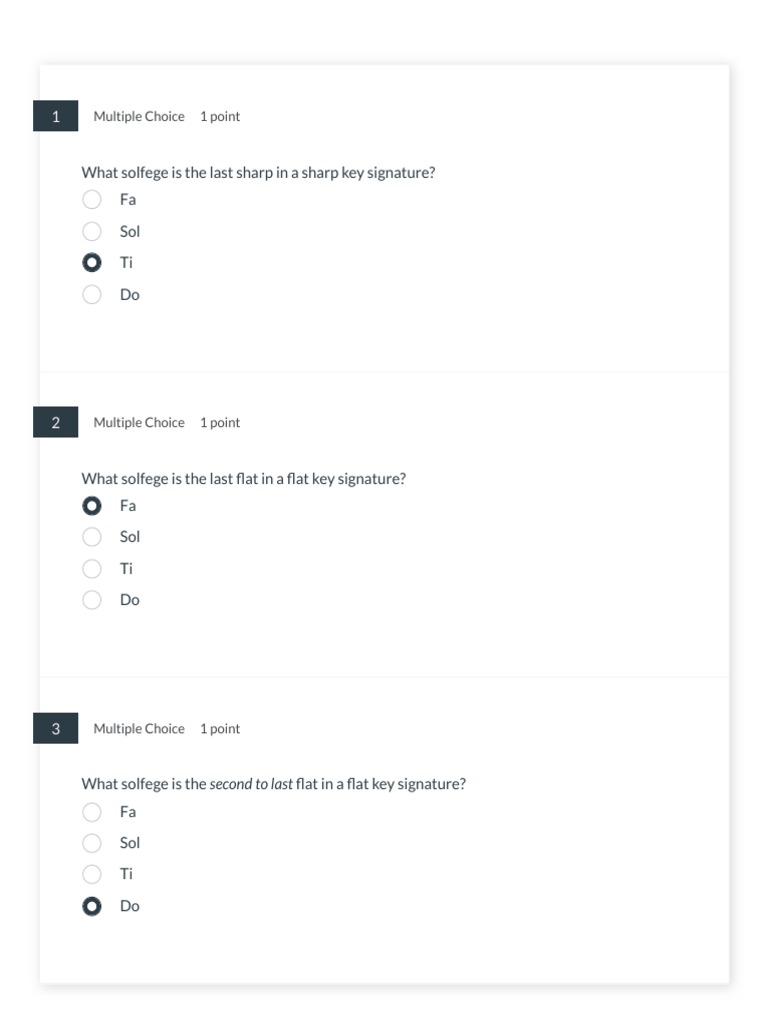Select Sol for question 1
768x1024 pixels.
click(x=92, y=231)
